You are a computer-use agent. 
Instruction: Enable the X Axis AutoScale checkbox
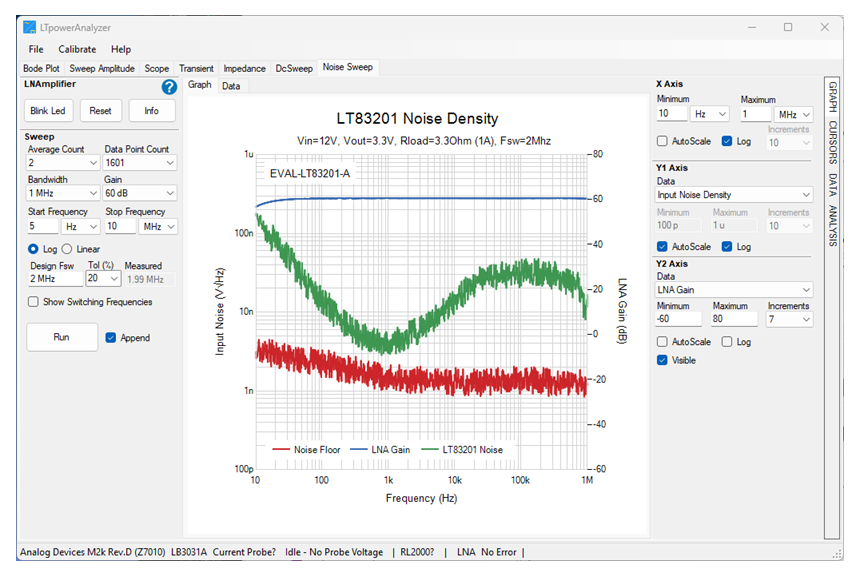point(662,141)
